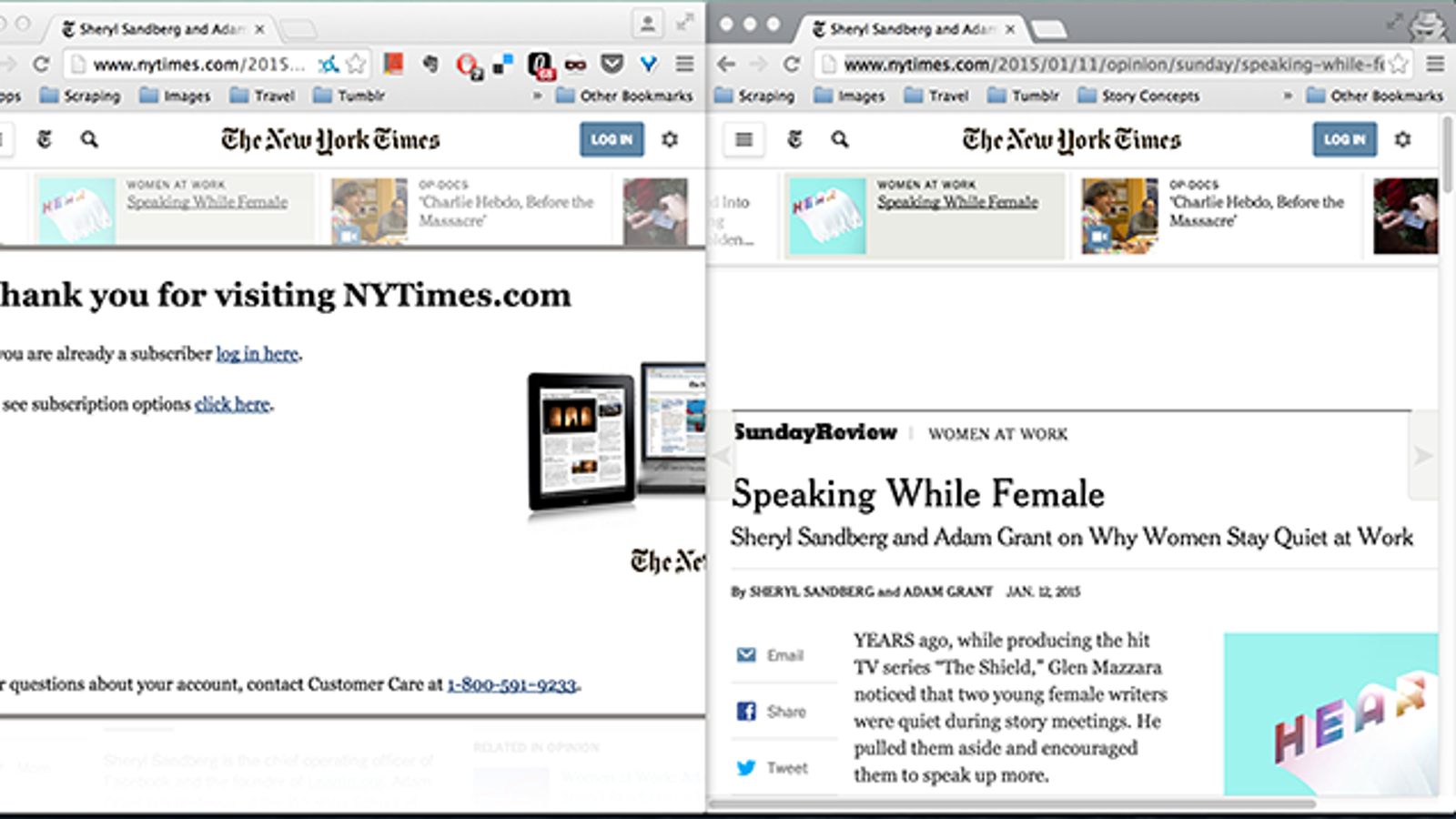
Task: Open NYT settings gear in right window
Action: pos(1402,139)
